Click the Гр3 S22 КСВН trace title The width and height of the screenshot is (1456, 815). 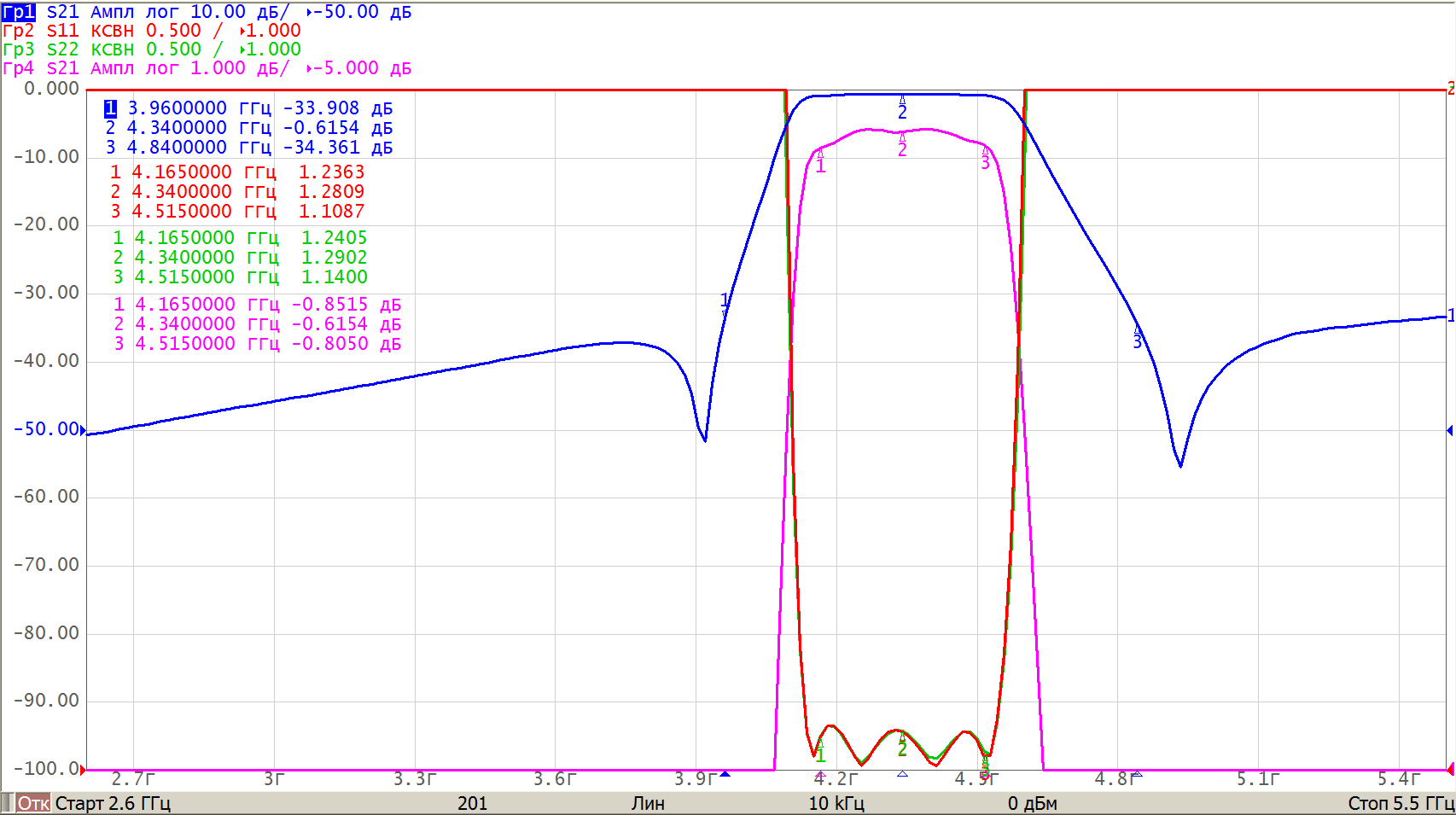pos(151,49)
